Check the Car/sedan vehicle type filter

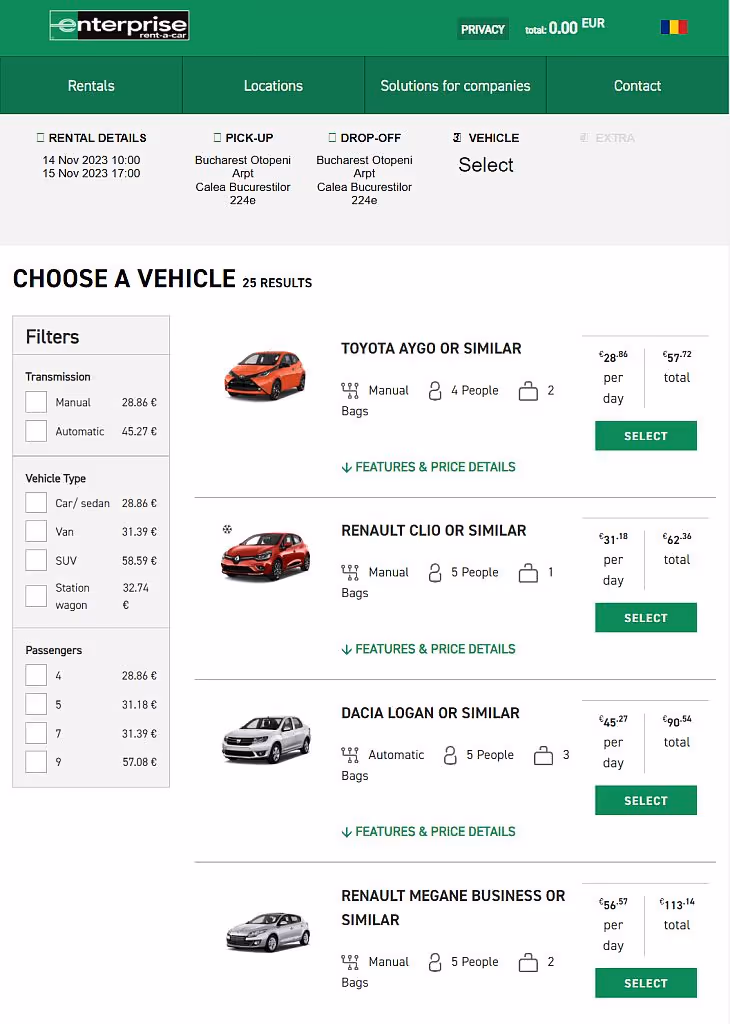point(36,503)
